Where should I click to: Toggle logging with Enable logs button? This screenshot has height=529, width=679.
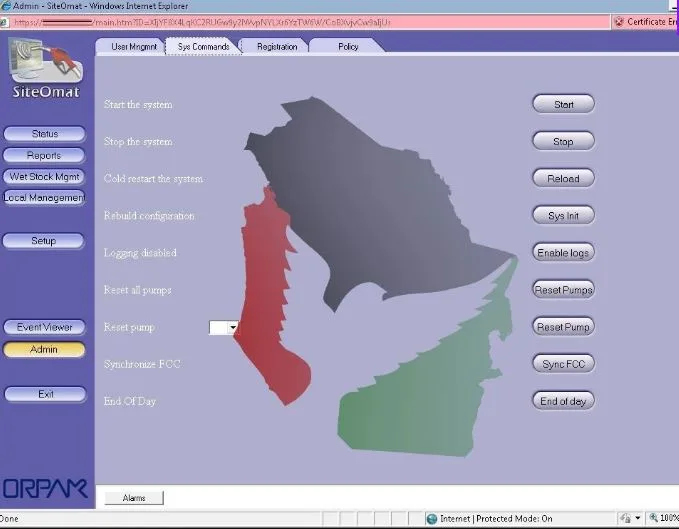click(x=563, y=253)
